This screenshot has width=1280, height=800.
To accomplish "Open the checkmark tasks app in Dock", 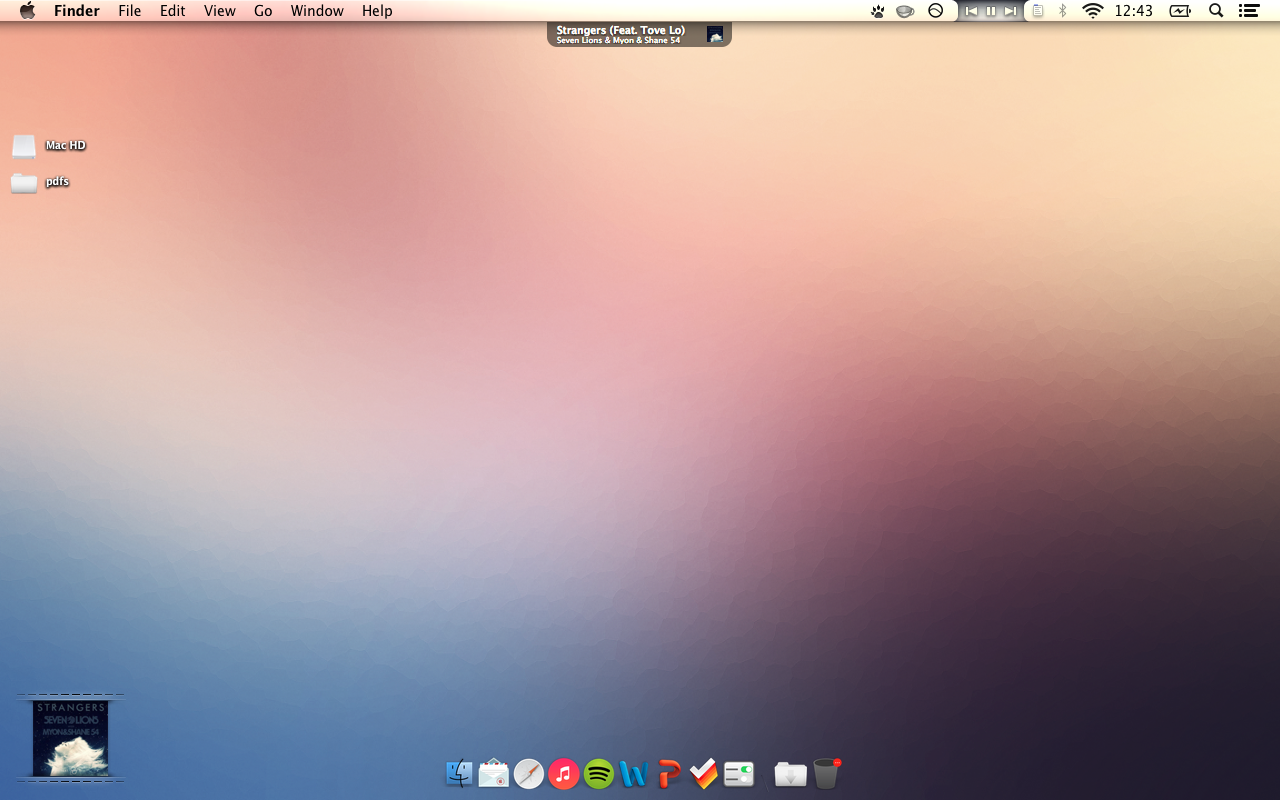I will click(x=704, y=773).
